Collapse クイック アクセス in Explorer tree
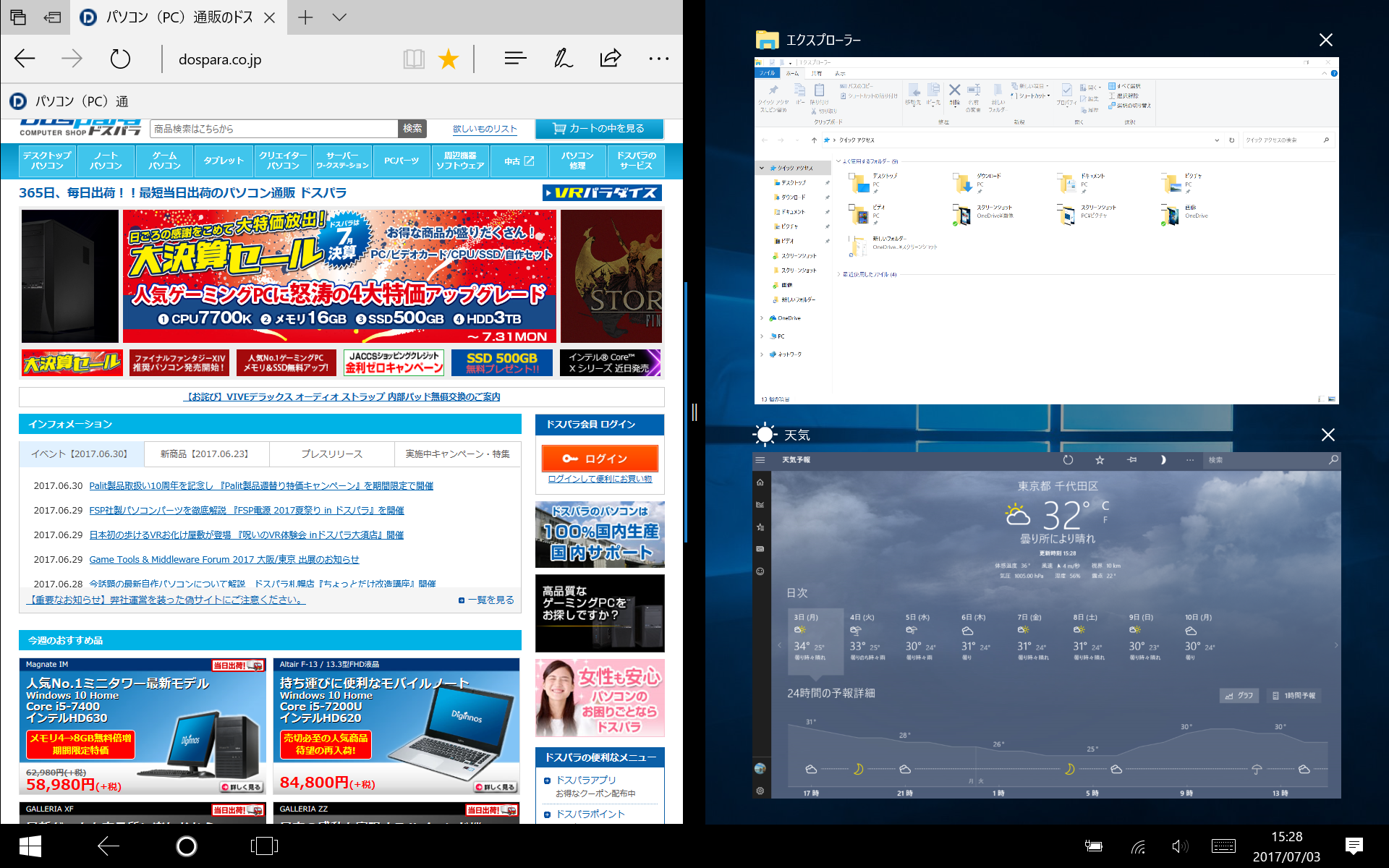 (762, 168)
